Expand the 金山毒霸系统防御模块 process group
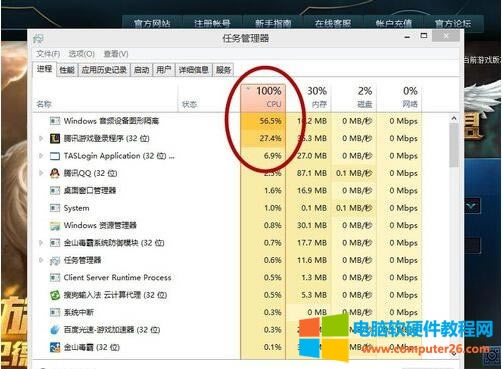The width and height of the screenshot is (503, 369). pyautogui.click(x=41, y=243)
